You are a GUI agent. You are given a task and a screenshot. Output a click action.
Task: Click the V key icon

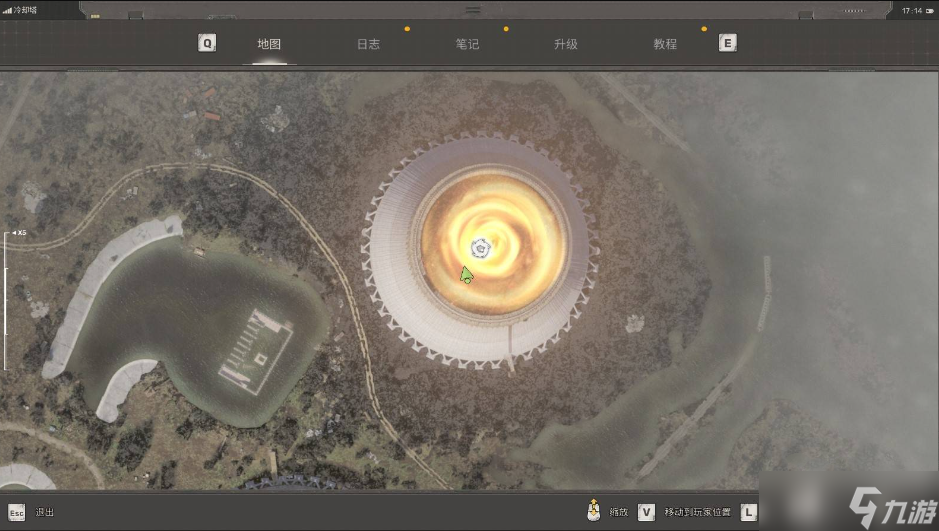pos(646,512)
